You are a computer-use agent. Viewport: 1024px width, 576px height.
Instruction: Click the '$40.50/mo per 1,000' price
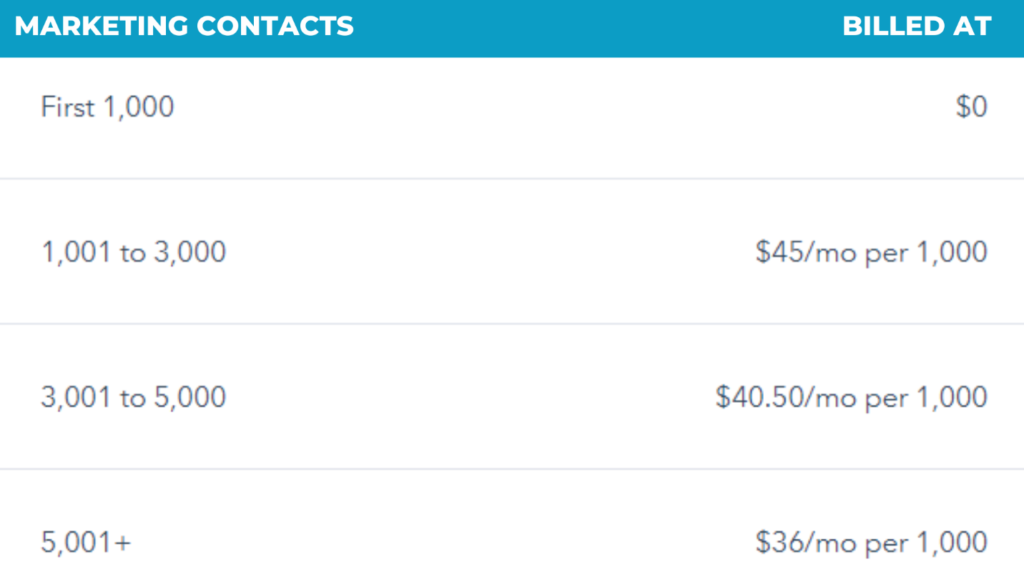click(x=851, y=397)
